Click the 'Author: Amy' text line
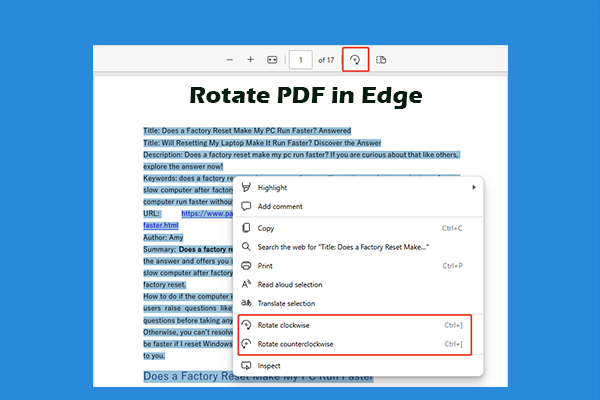Image resolution: width=600 pixels, height=400 pixels. 163,237
